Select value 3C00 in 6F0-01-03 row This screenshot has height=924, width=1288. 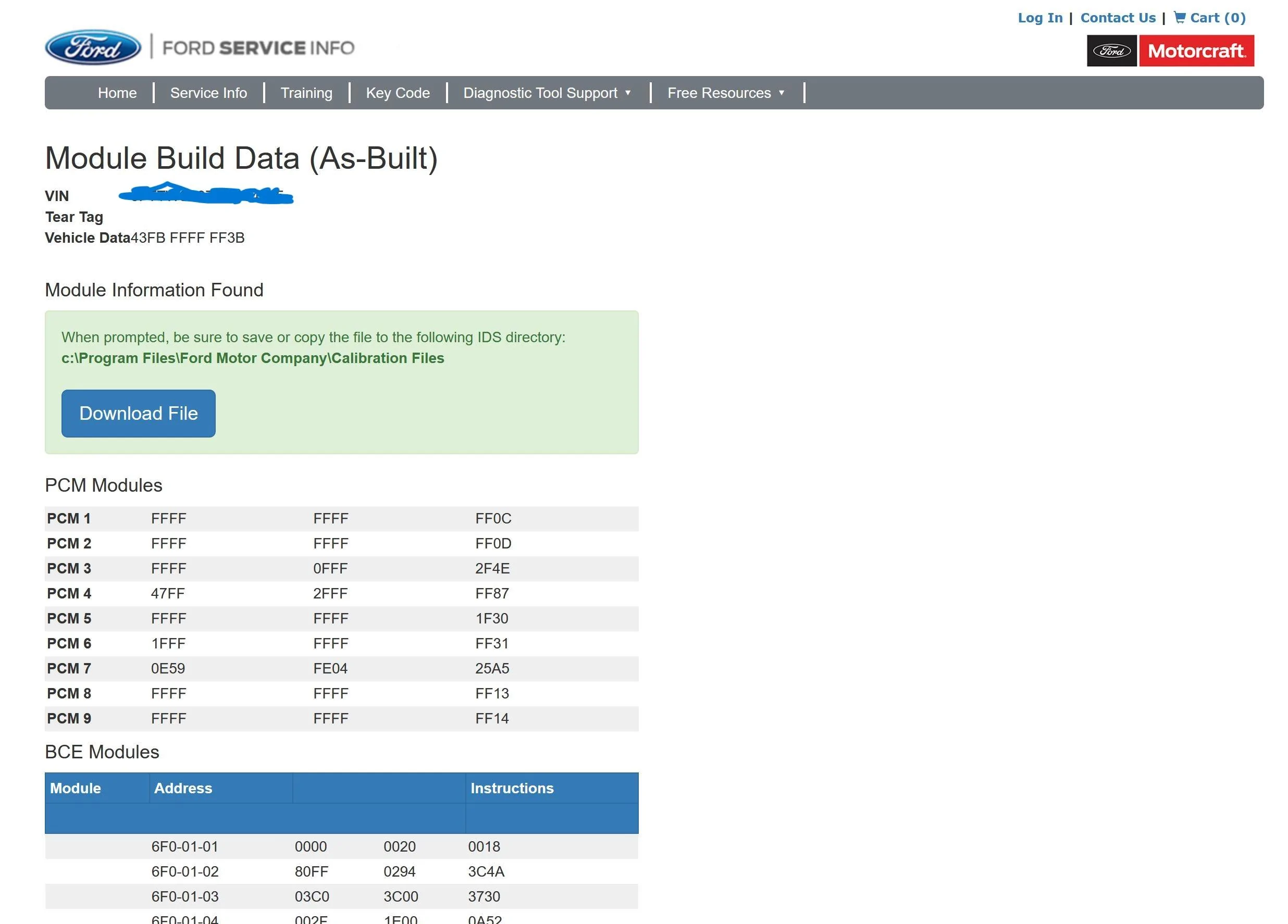400,896
